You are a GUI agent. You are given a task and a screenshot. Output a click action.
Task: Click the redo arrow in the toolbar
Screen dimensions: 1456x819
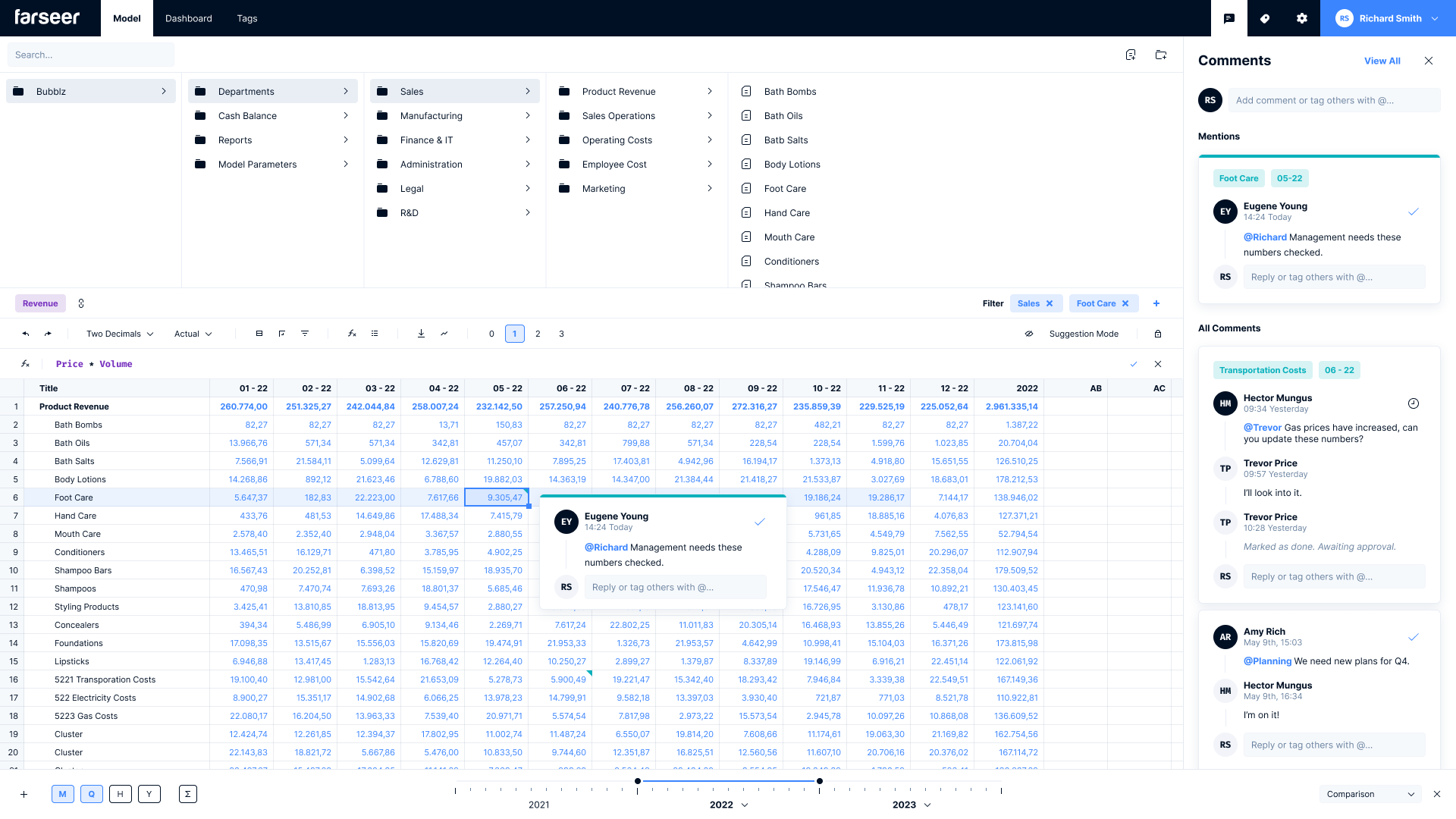pyautogui.click(x=48, y=334)
